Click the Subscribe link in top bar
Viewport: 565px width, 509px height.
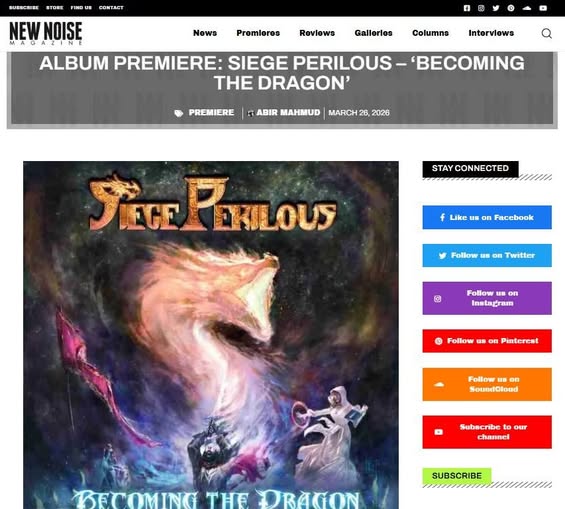24,8
